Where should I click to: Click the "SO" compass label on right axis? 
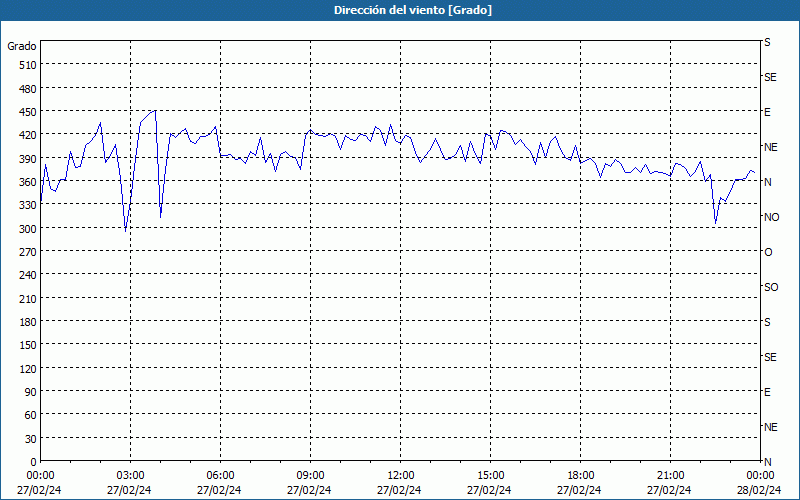click(x=771, y=287)
